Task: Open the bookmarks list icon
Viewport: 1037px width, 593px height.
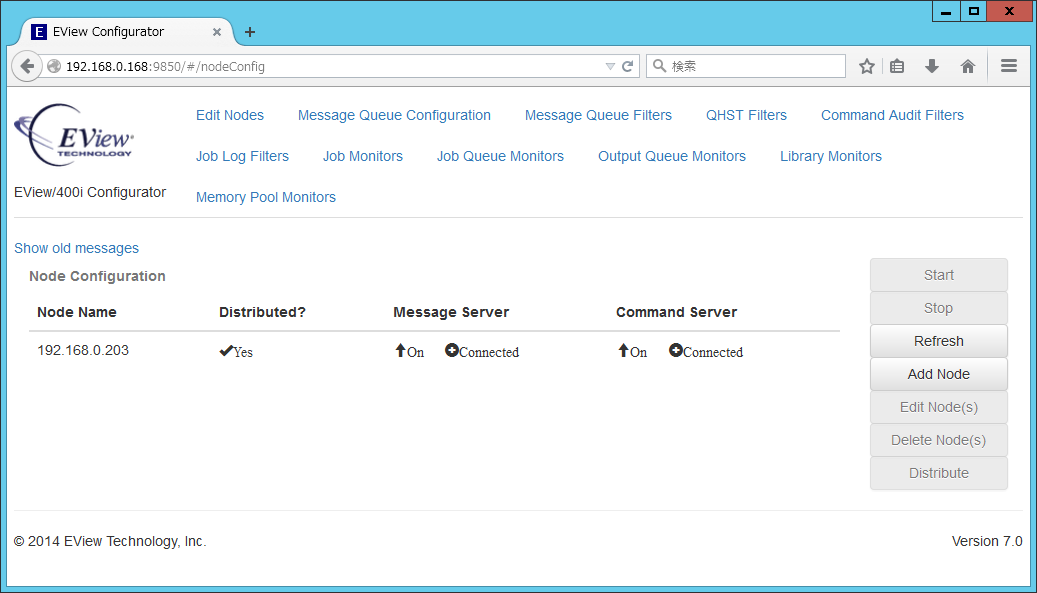Action: tap(897, 66)
